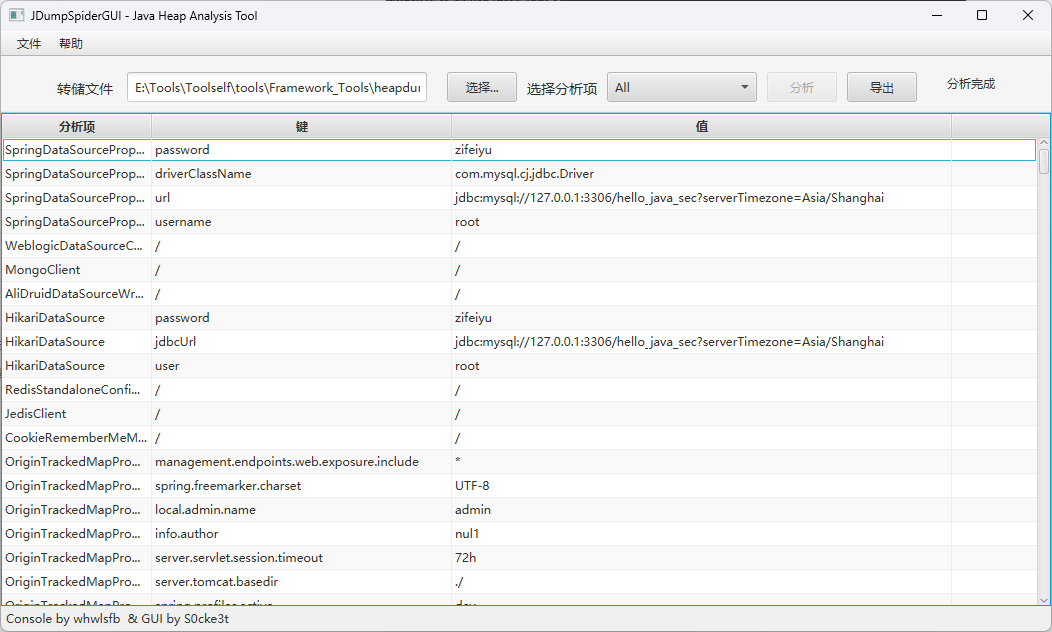Click the 选择... file chooser button
This screenshot has height=632, width=1052.
tap(482, 87)
